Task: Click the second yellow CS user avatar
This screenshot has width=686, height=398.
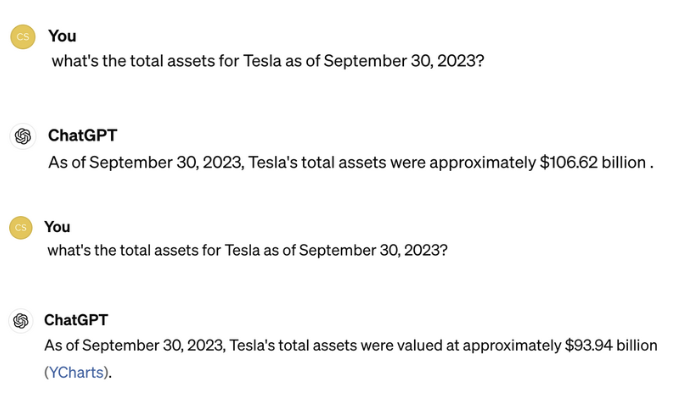Action: [21, 227]
